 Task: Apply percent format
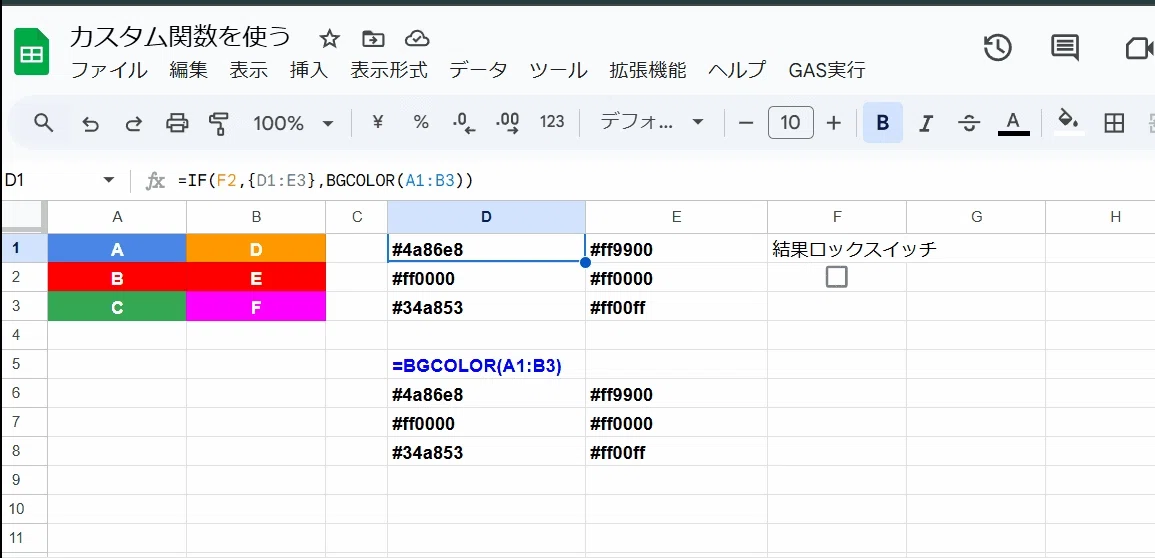click(421, 122)
